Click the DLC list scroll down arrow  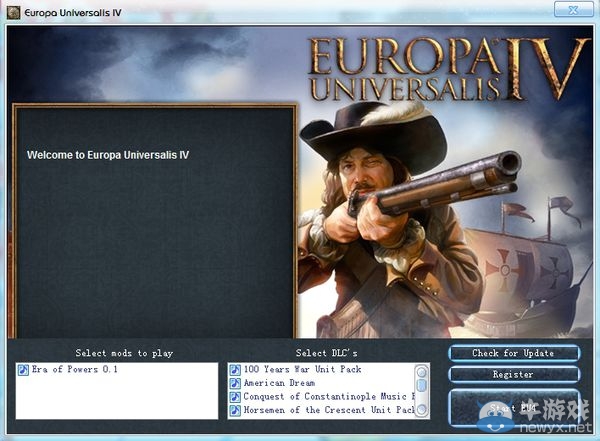[x=421, y=409]
